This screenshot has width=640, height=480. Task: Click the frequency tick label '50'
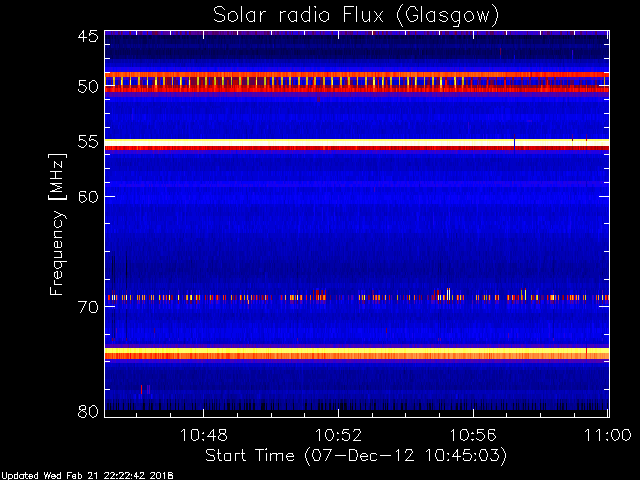(x=88, y=86)
